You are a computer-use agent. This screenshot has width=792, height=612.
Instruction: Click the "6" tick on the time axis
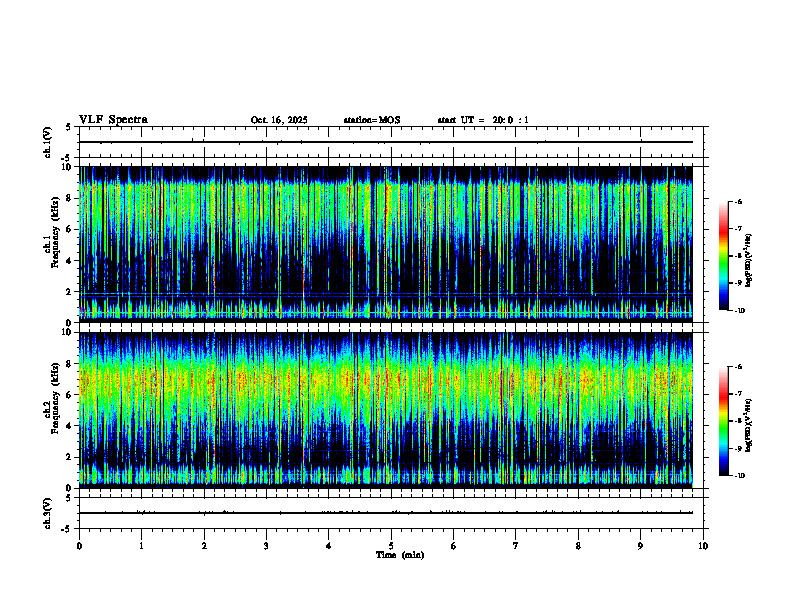coord(454,546)
